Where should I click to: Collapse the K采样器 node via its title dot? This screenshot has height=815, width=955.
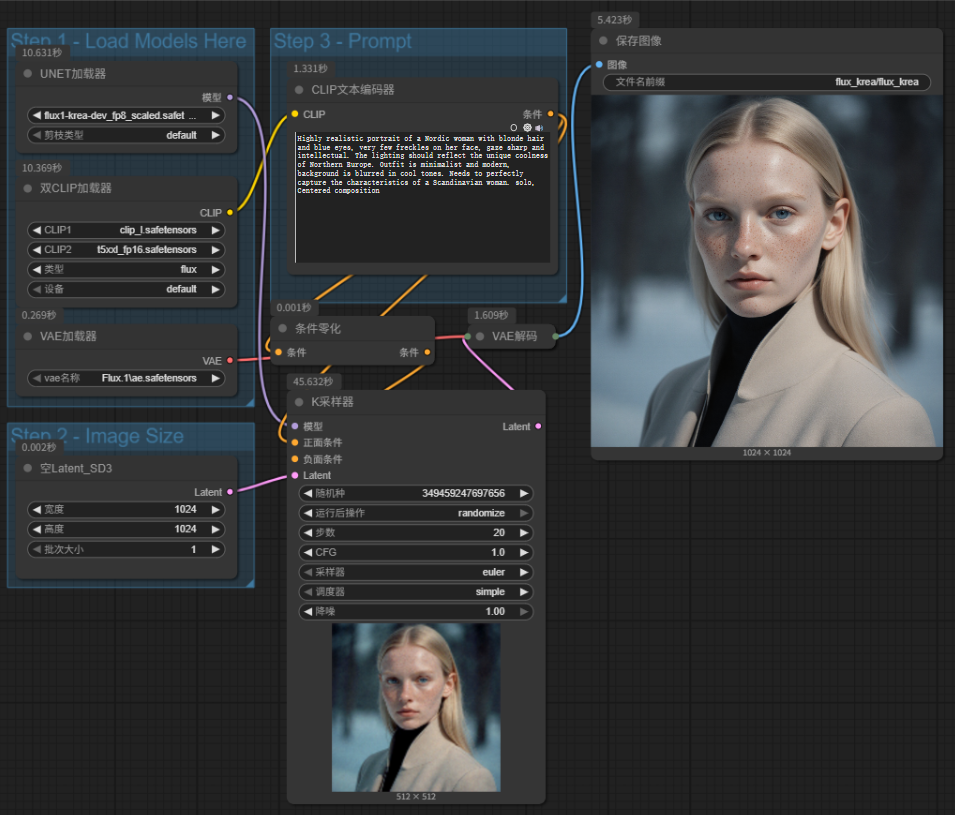click(x=298, y=402)
